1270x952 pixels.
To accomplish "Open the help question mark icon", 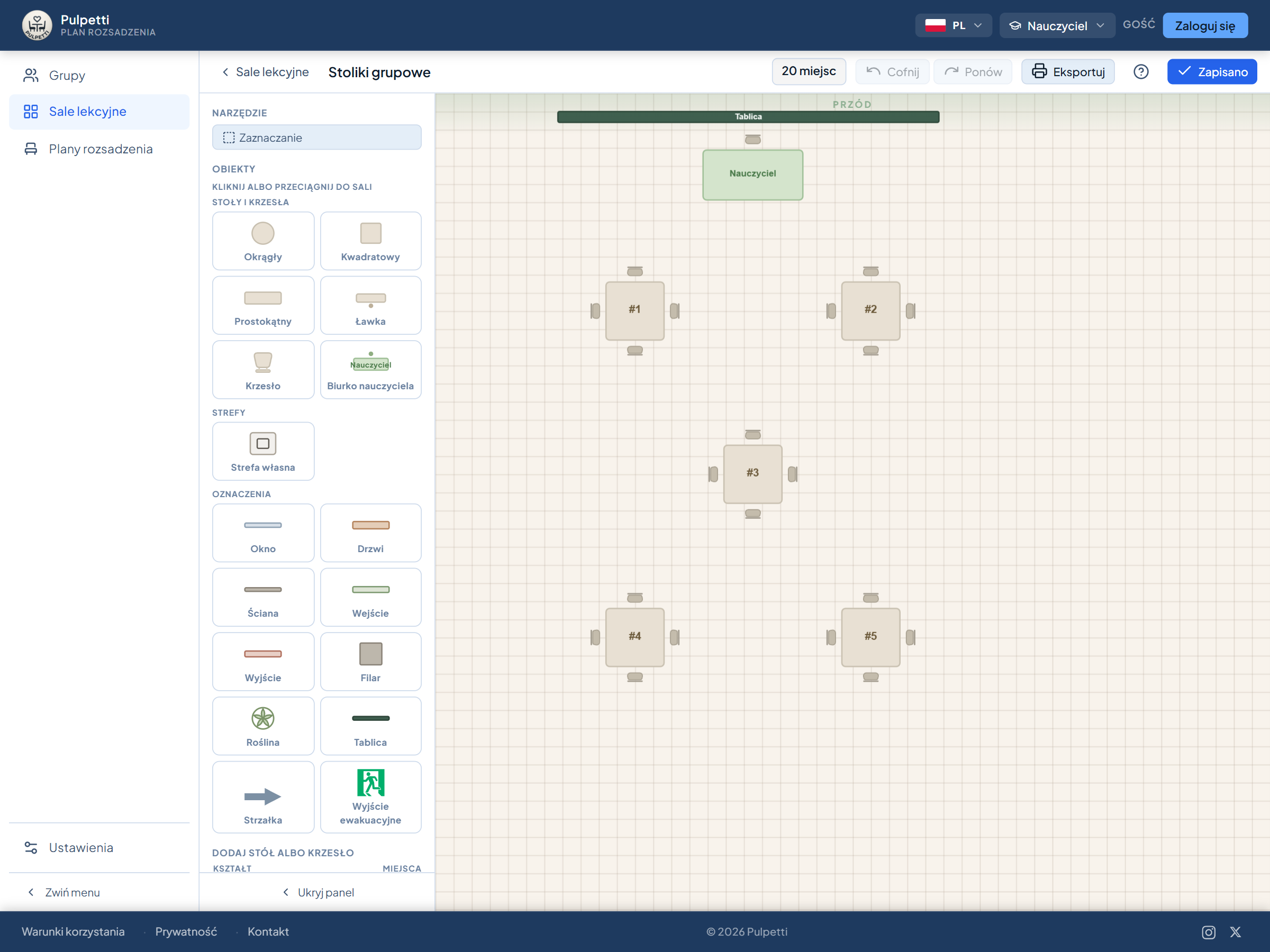I will (x=1141, y=72).
